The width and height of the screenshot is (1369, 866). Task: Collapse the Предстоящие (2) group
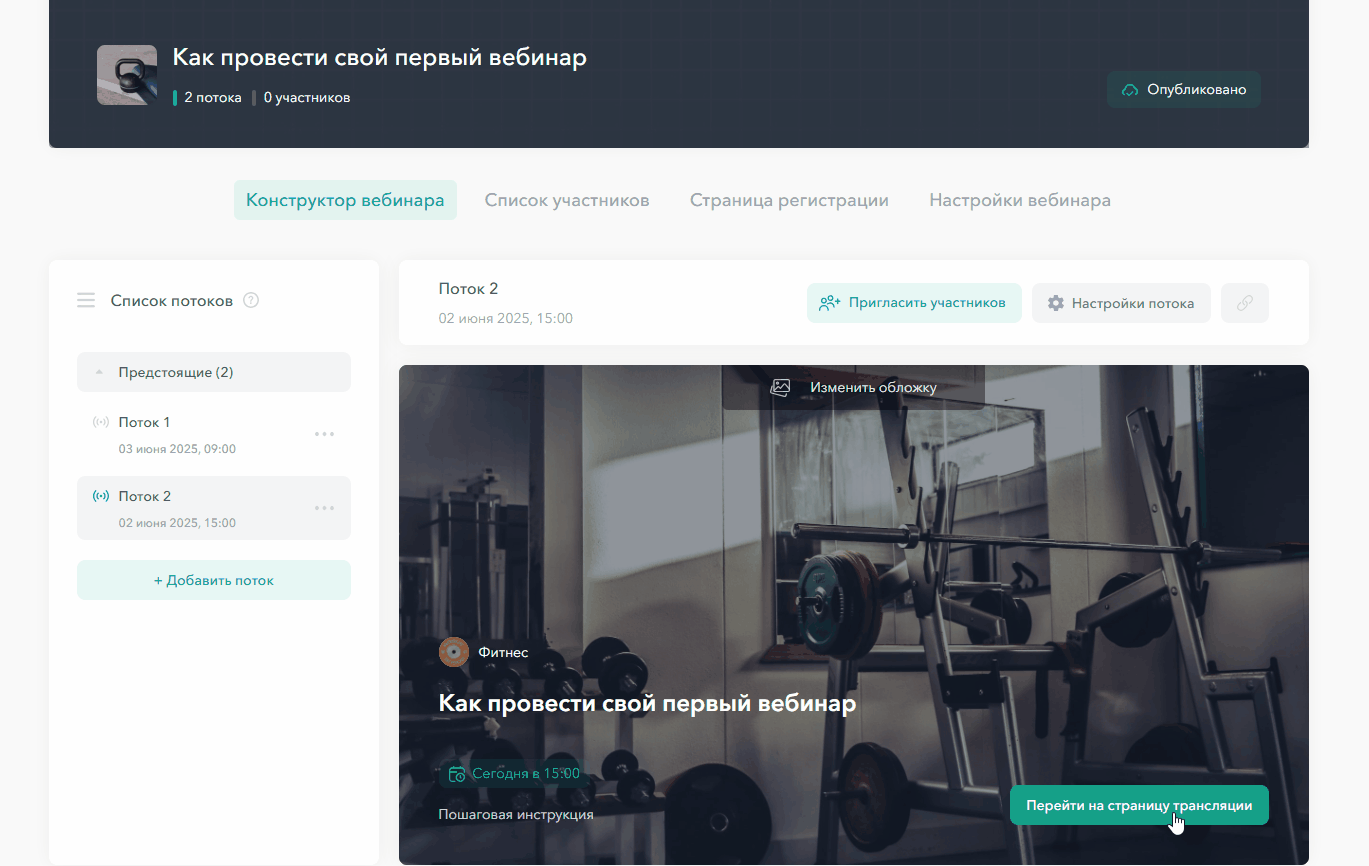click(214, 372)
